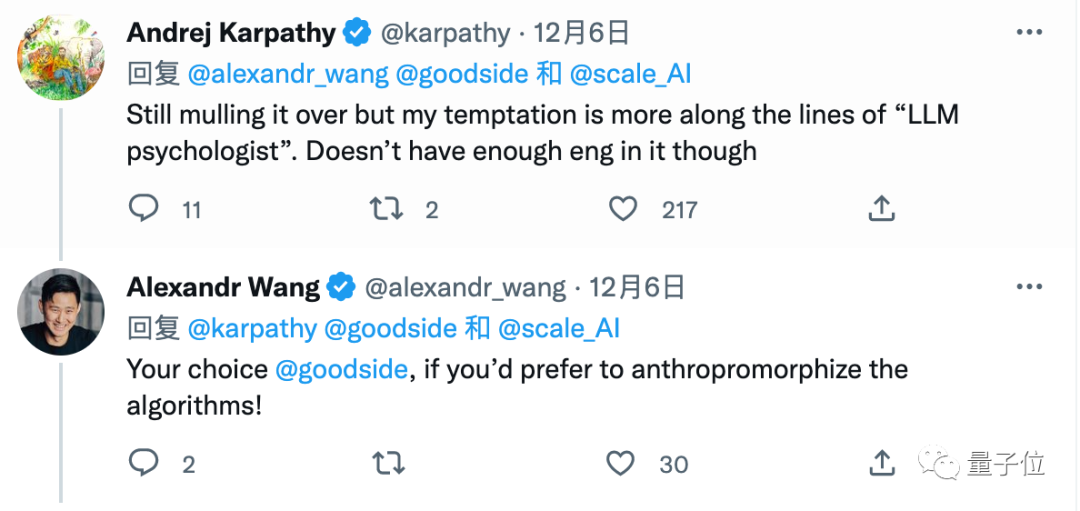Reply to Alexandr Wang's tweet
The height and width of the screenshot is (511, 1080).
point(145,463)
